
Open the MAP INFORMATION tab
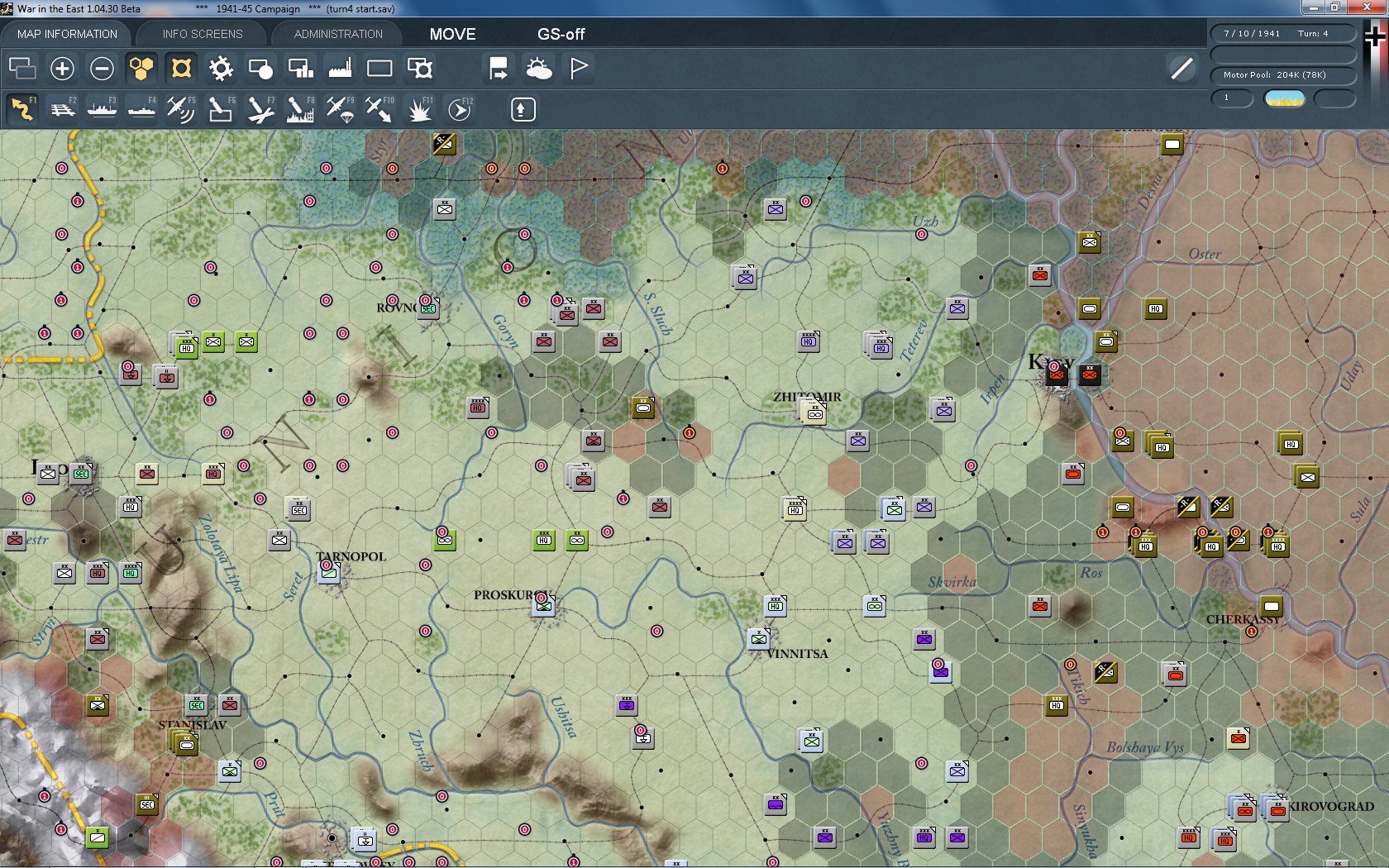pyautogui.click(x=67, y=34)
